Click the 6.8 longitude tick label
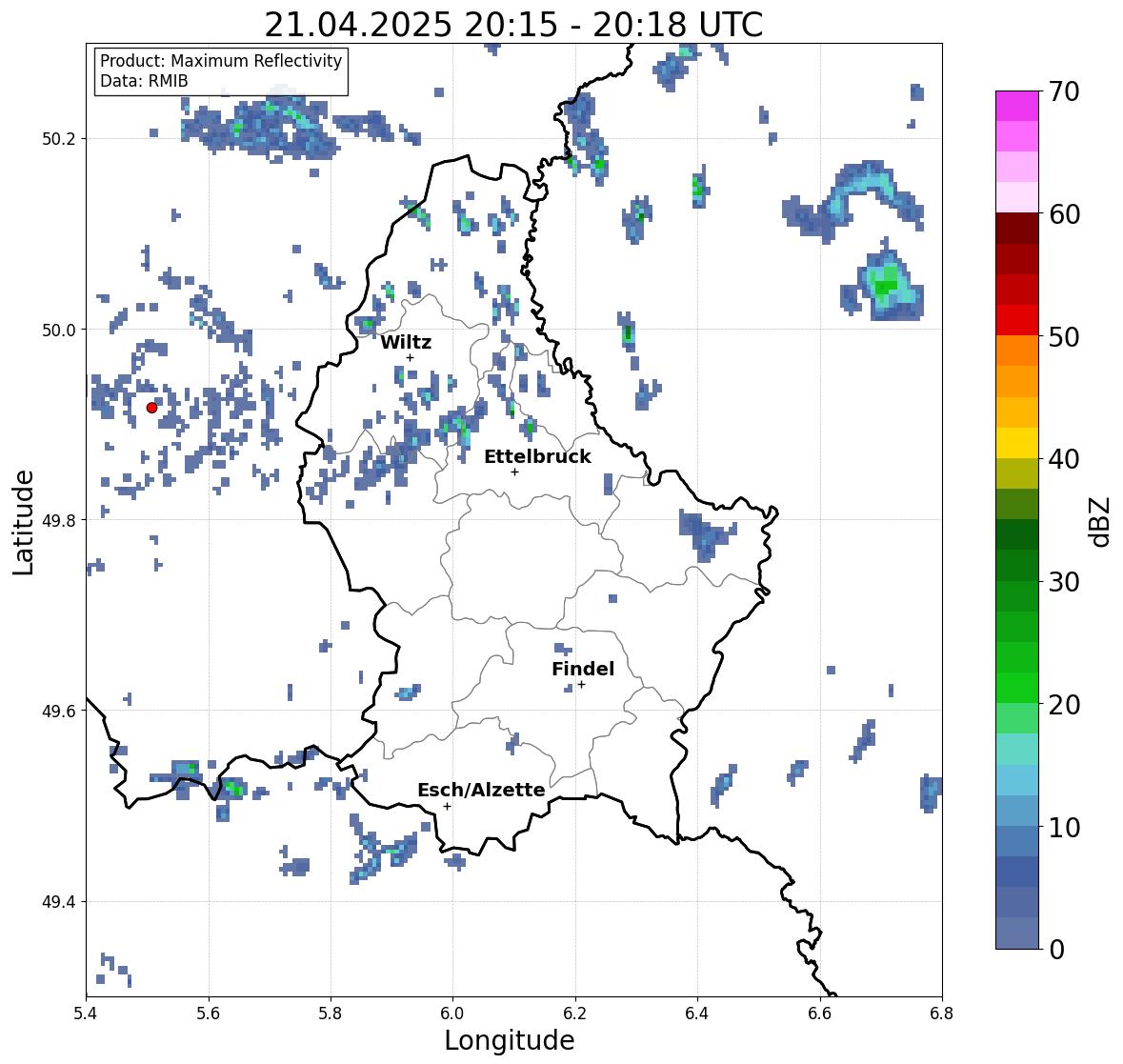This screenshot has width=1123, height=1064. 942,1014
